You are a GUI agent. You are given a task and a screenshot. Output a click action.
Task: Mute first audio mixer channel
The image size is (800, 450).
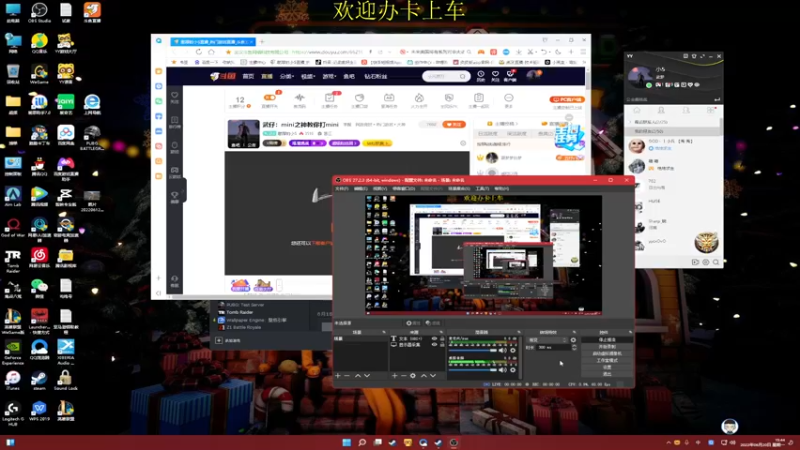(x=503, y=351)
